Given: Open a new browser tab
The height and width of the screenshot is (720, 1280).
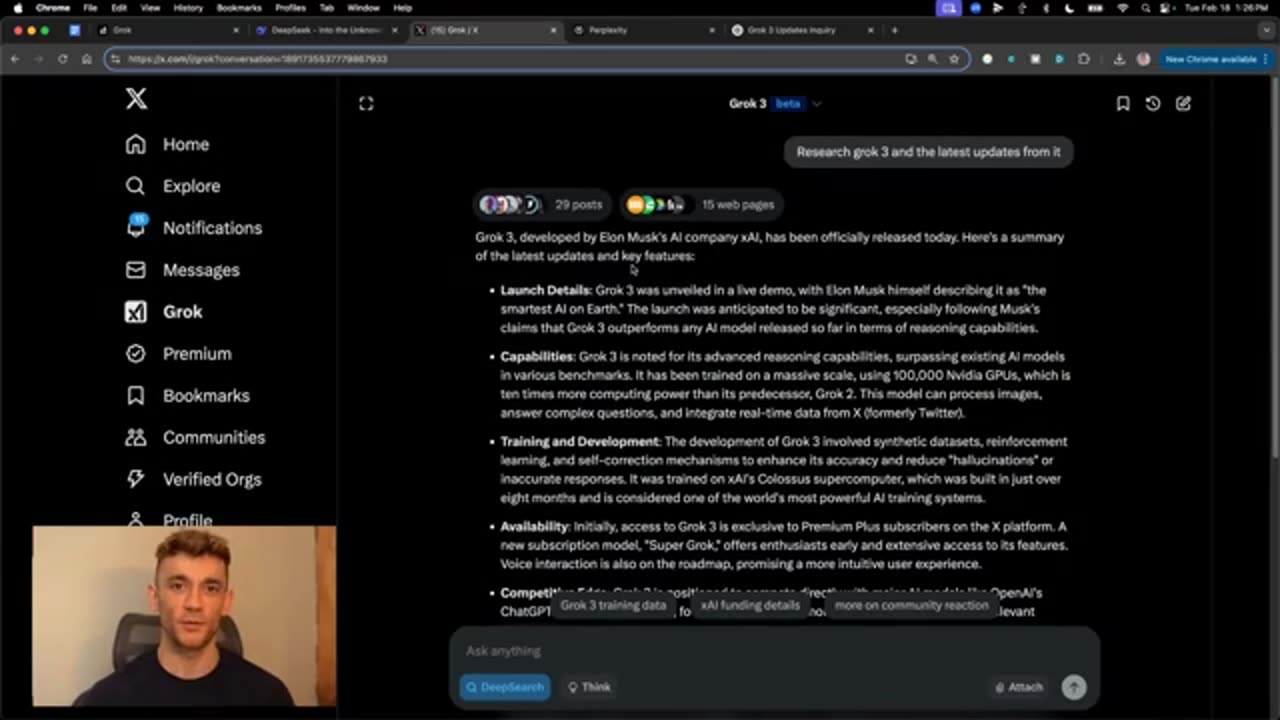Looking at the screenshot, I should pyautogui.click(x=894, y=30).
